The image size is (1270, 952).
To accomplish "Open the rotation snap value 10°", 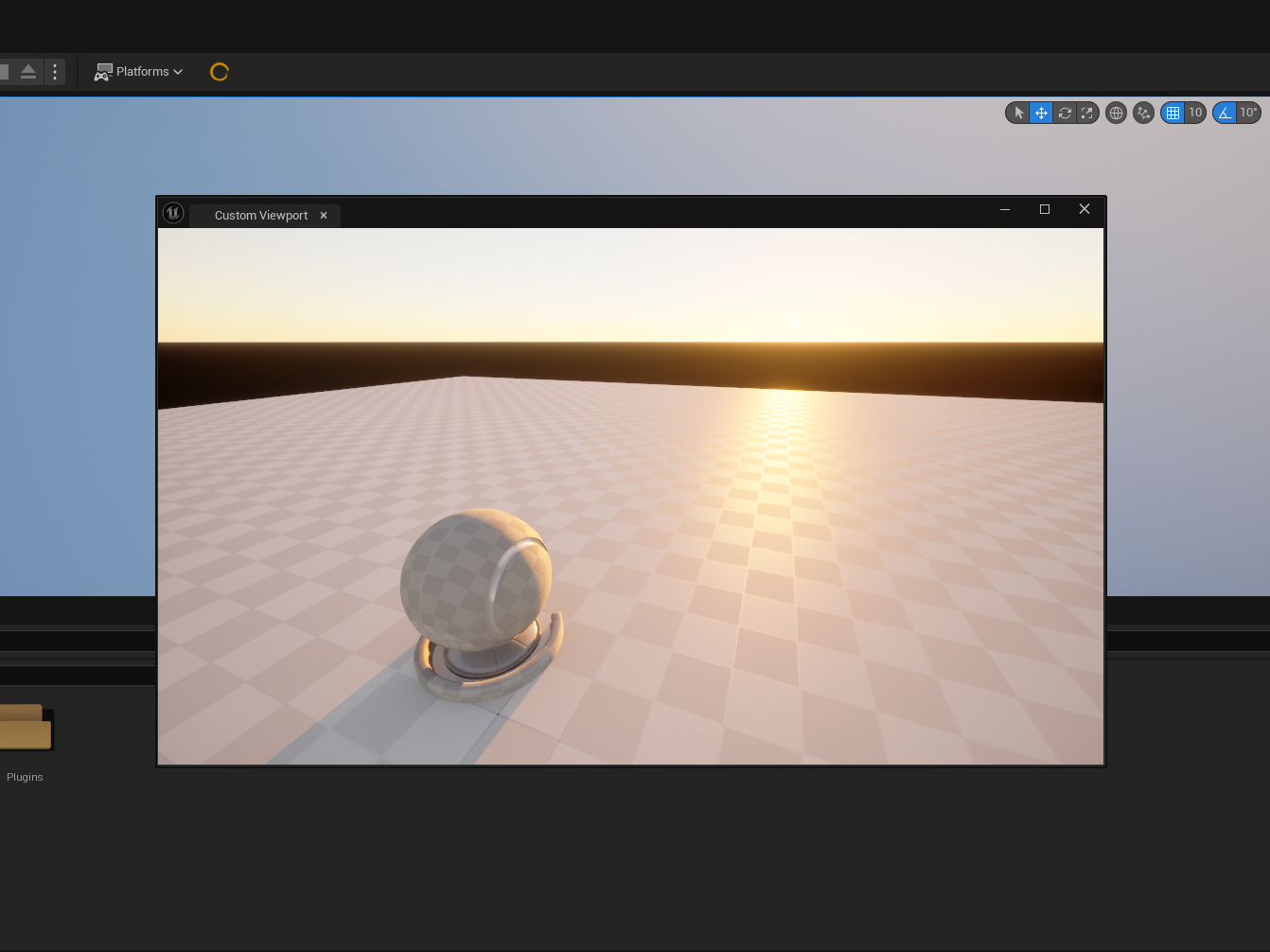I will click(x=1248, y=113).
